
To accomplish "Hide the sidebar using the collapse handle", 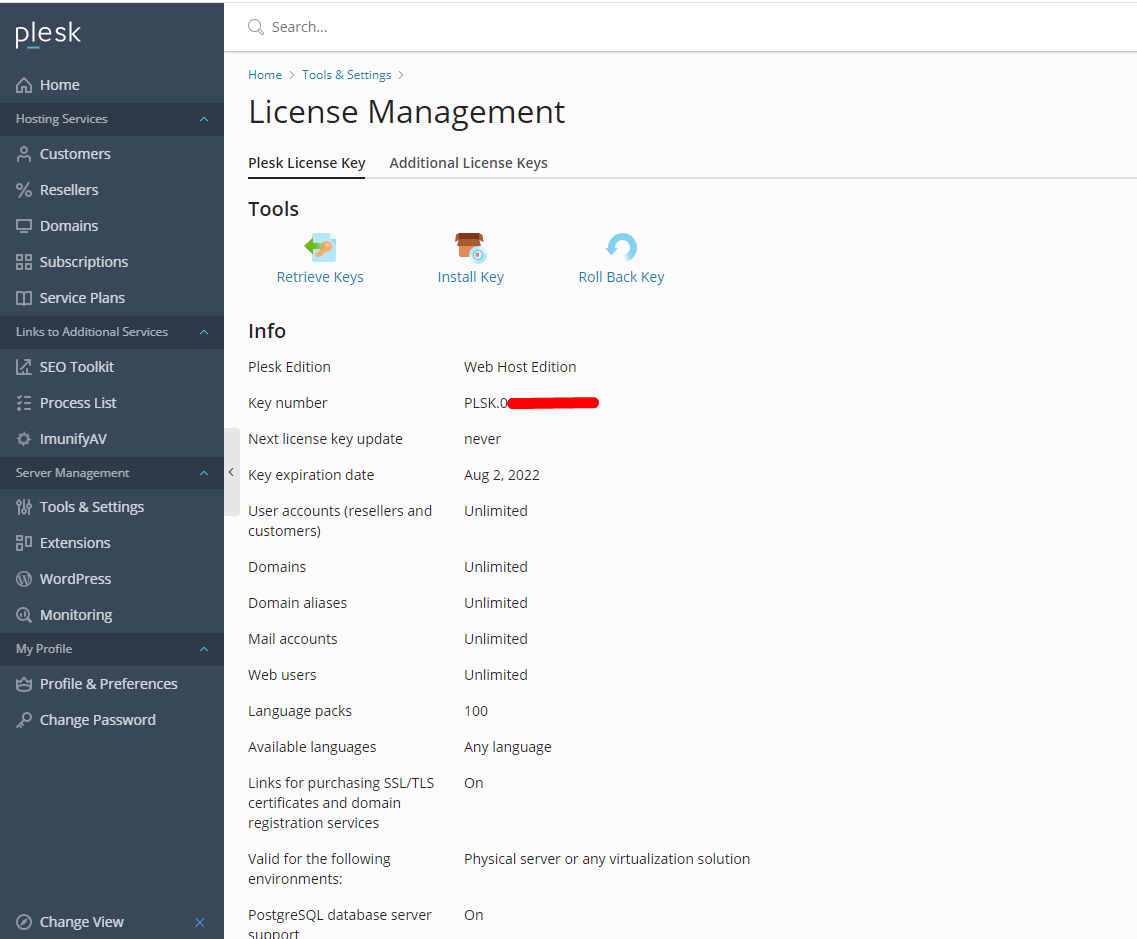I will (x=231, y=472).
